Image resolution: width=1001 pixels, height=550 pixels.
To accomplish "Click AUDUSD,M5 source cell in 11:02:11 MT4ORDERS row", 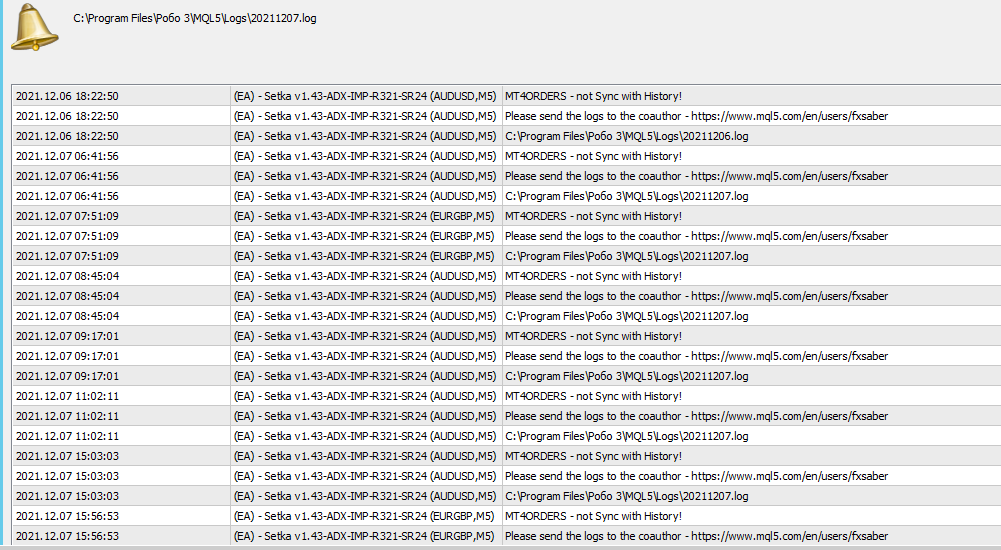I will pos(365,396).
